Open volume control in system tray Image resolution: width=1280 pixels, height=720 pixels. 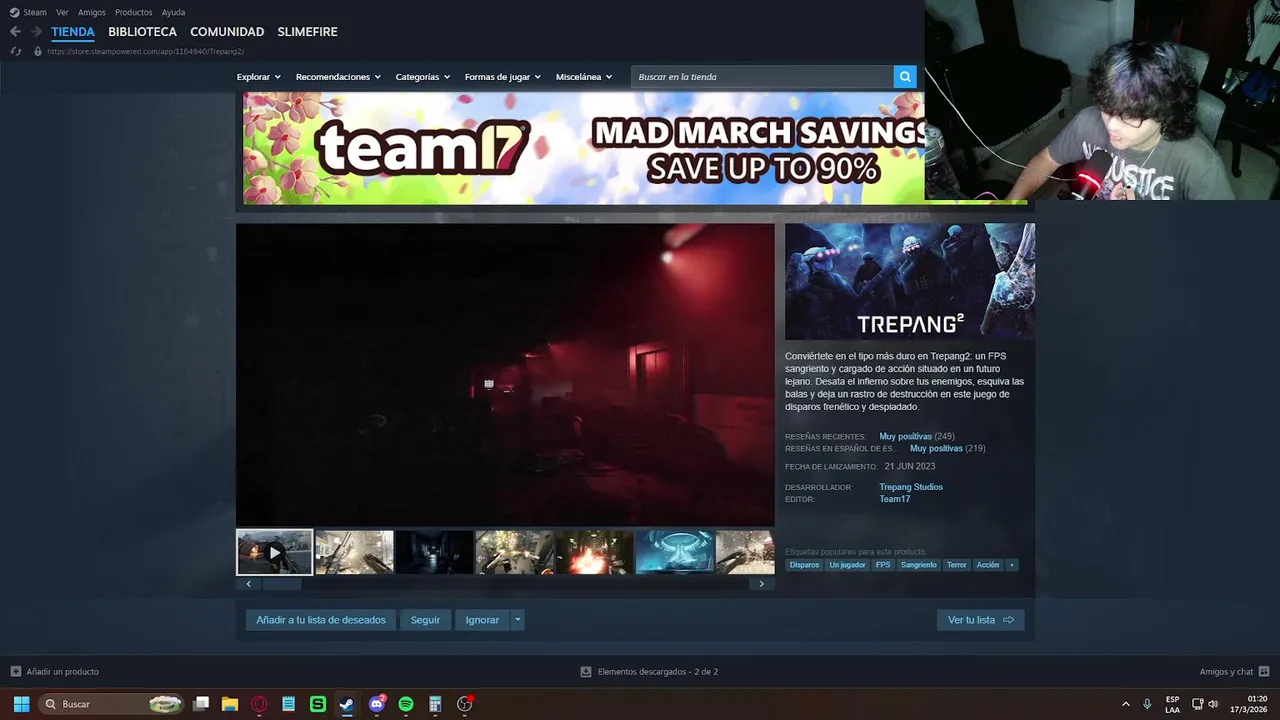pyautogui.click(x=1214, y=704)
